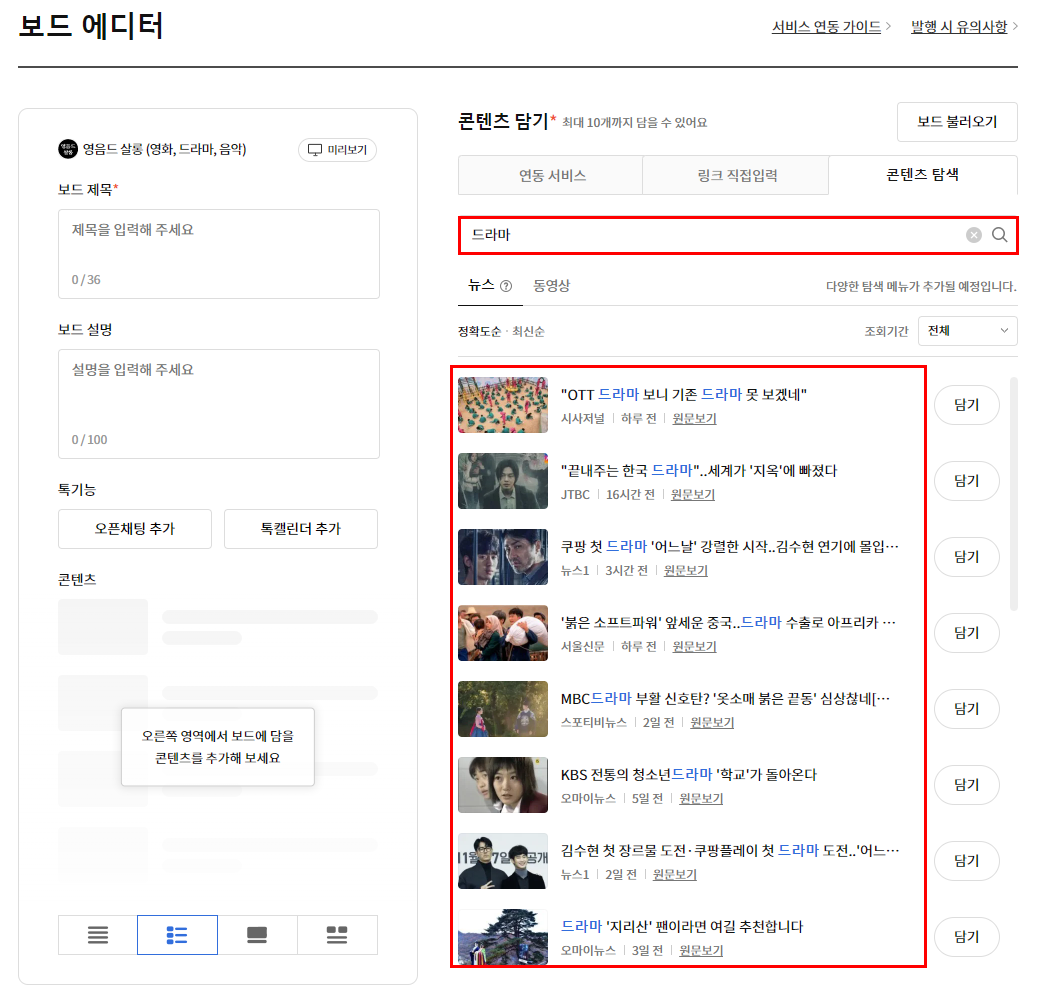
Task: Click the search magnifier icon
Action: (x=999, y=234)
